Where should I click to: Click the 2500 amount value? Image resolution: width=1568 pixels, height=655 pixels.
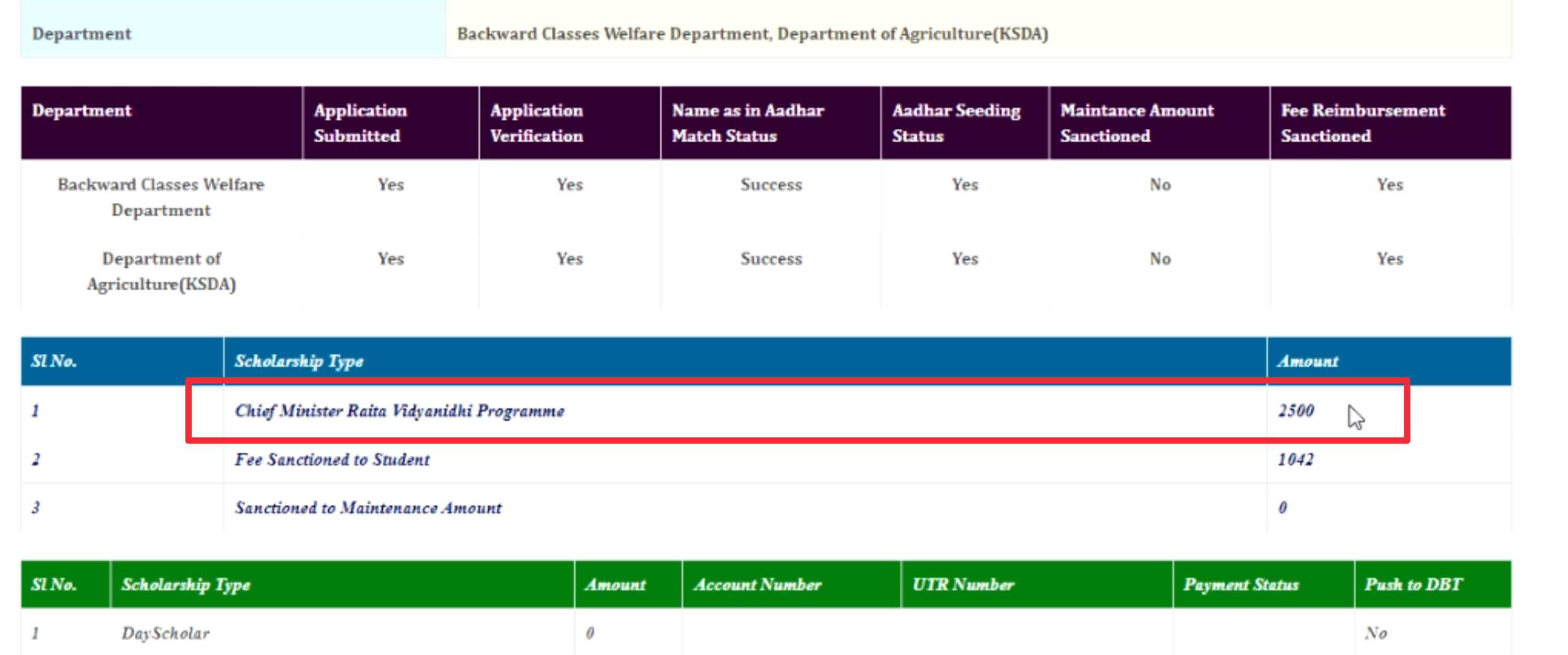coord(1296,411)
